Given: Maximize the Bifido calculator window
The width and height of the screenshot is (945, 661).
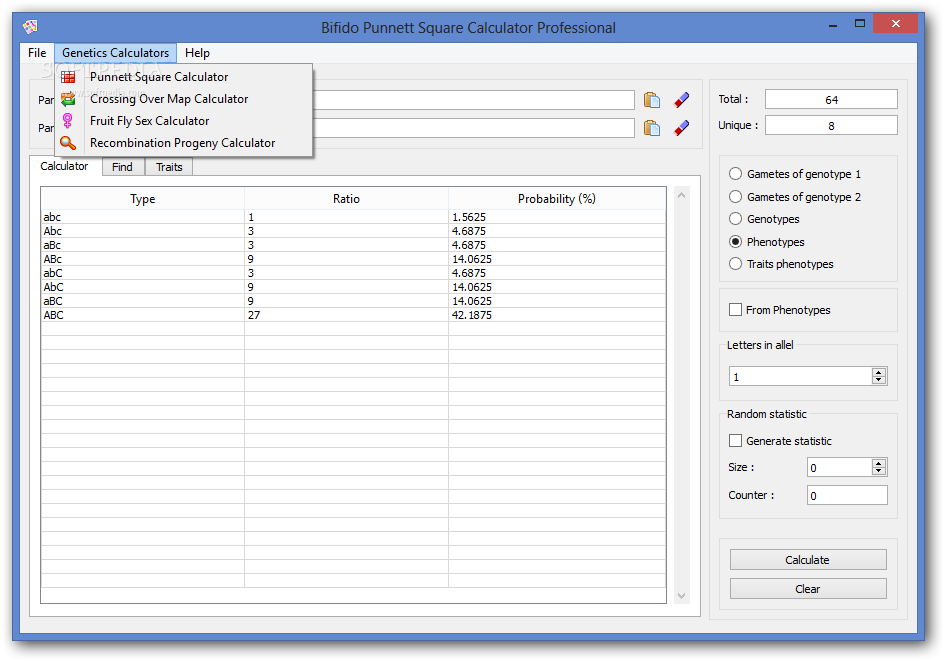Looking at the screenshot, I should 860,23.
